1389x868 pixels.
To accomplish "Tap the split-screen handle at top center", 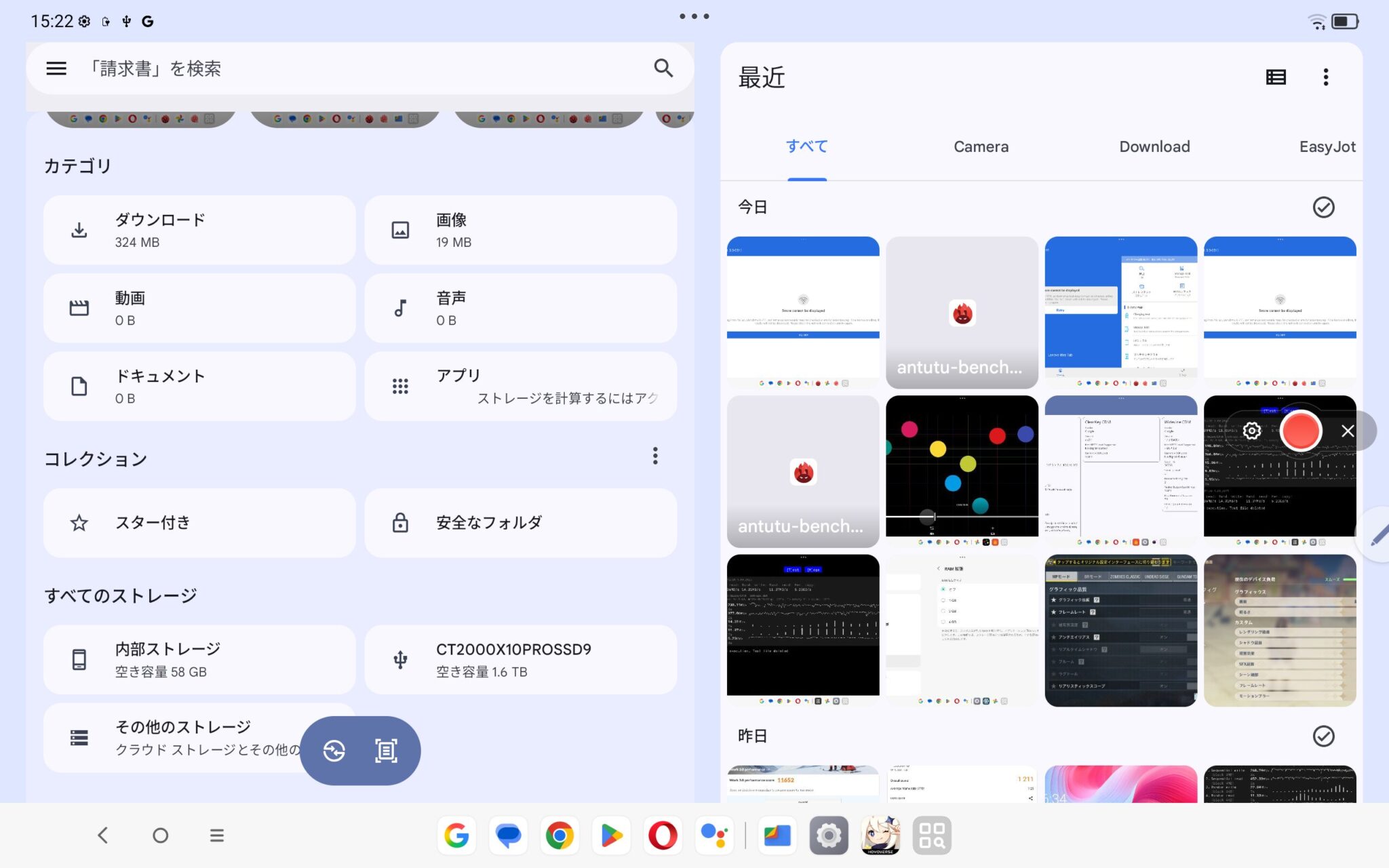I will pyautogui.click(x=694, y=16).
